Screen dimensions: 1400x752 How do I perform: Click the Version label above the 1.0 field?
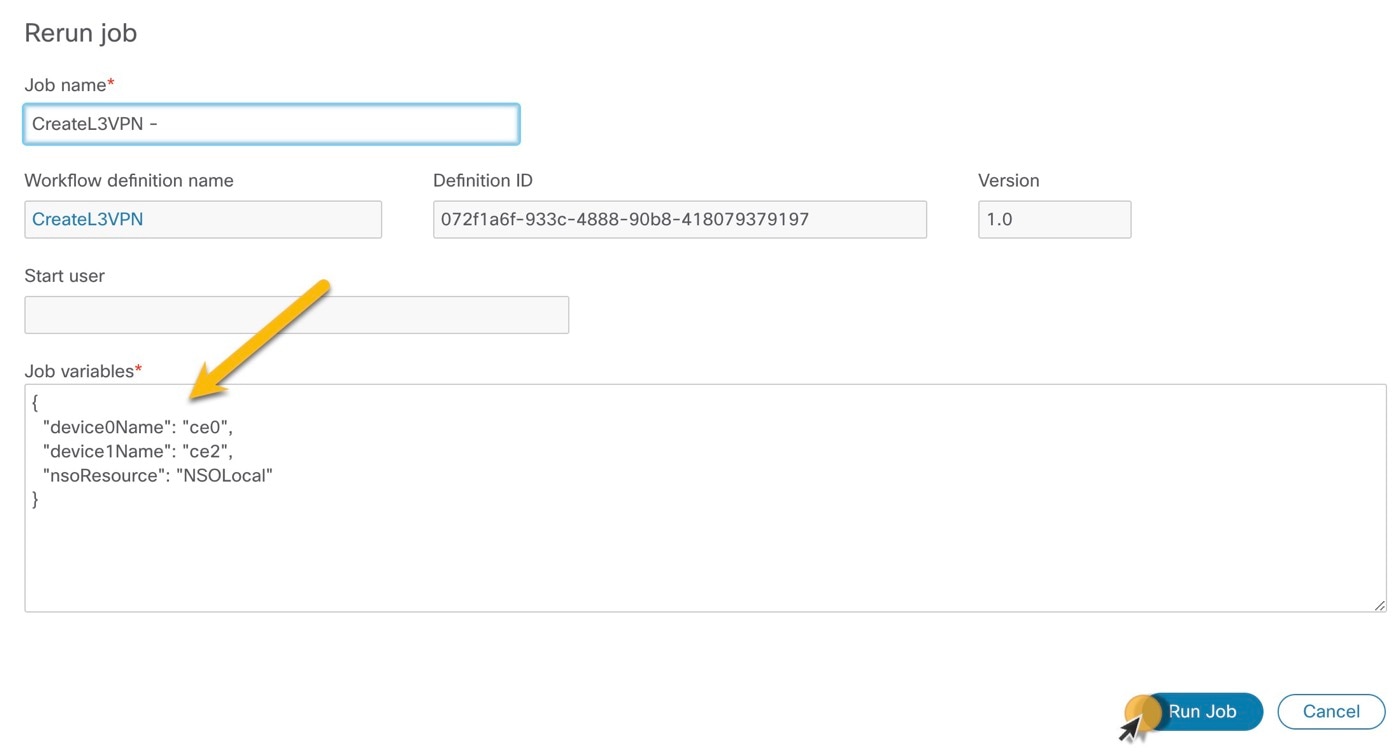pyautogui.click(x=1008, y=180)
